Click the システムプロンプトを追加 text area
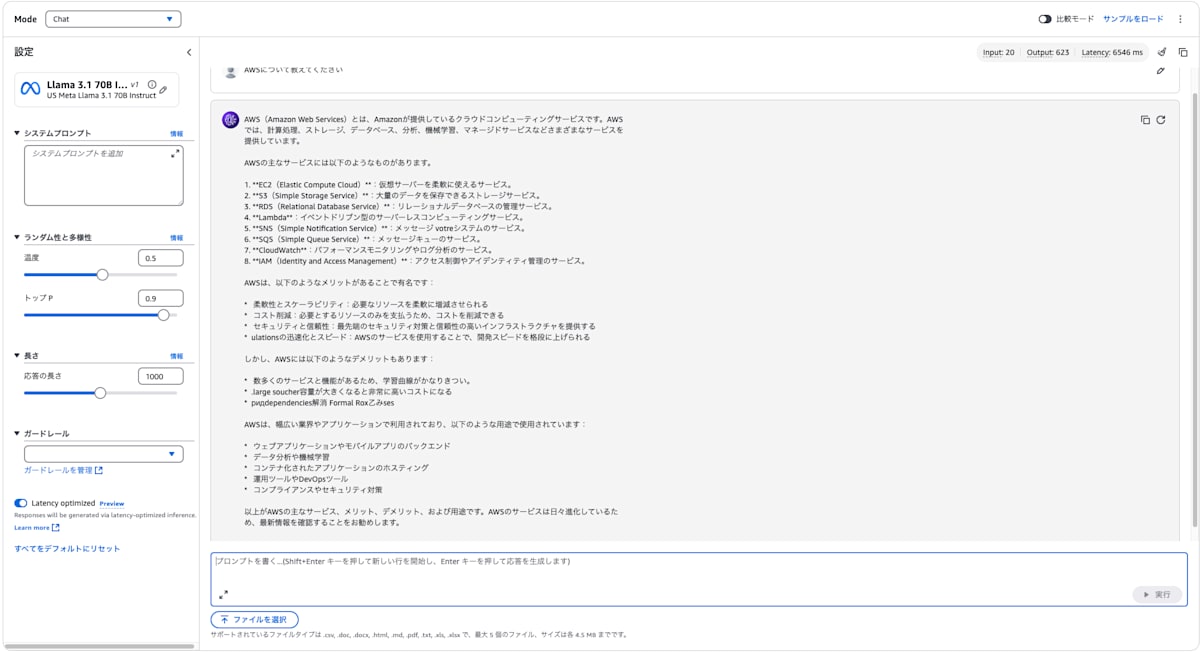 pos(104,176)
